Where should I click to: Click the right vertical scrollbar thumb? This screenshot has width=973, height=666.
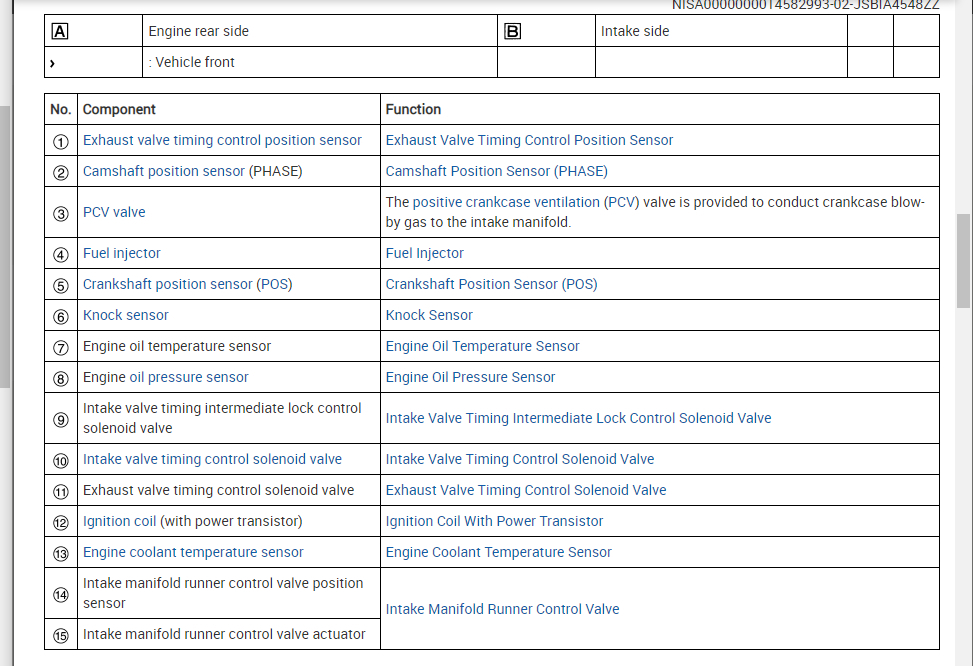964,260
